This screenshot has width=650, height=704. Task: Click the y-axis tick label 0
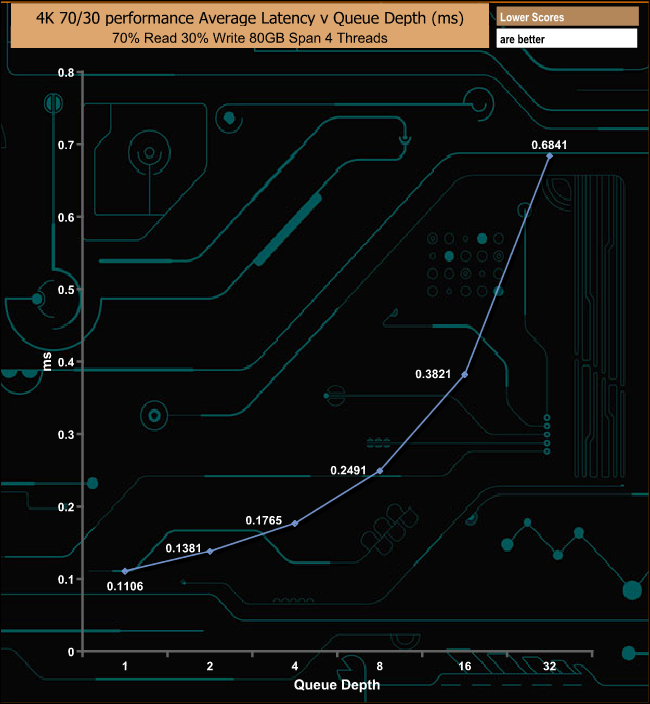pos(71,652)
